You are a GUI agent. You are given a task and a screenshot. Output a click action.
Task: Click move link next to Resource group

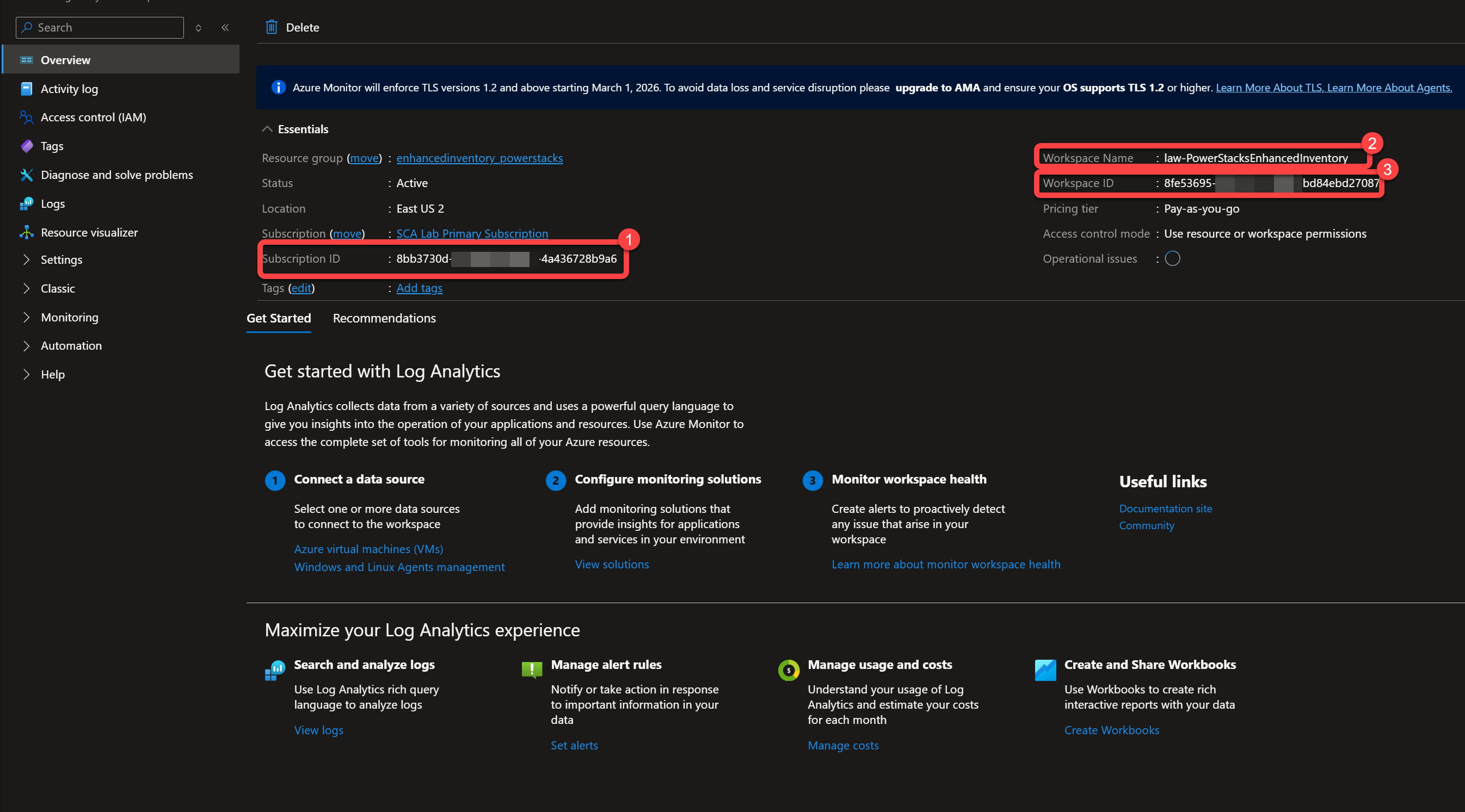(x=364, y=158)
